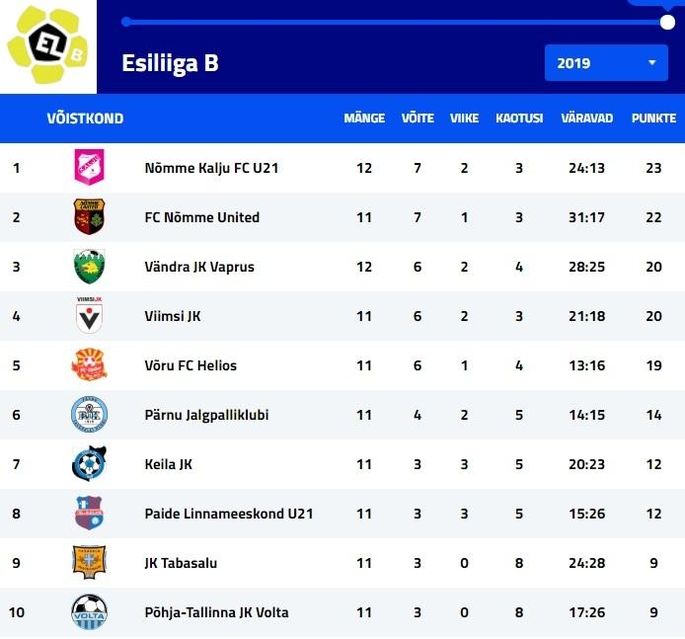
Task: Click the Vändra JK Vaprus green crest
Action: coord(89,266)
